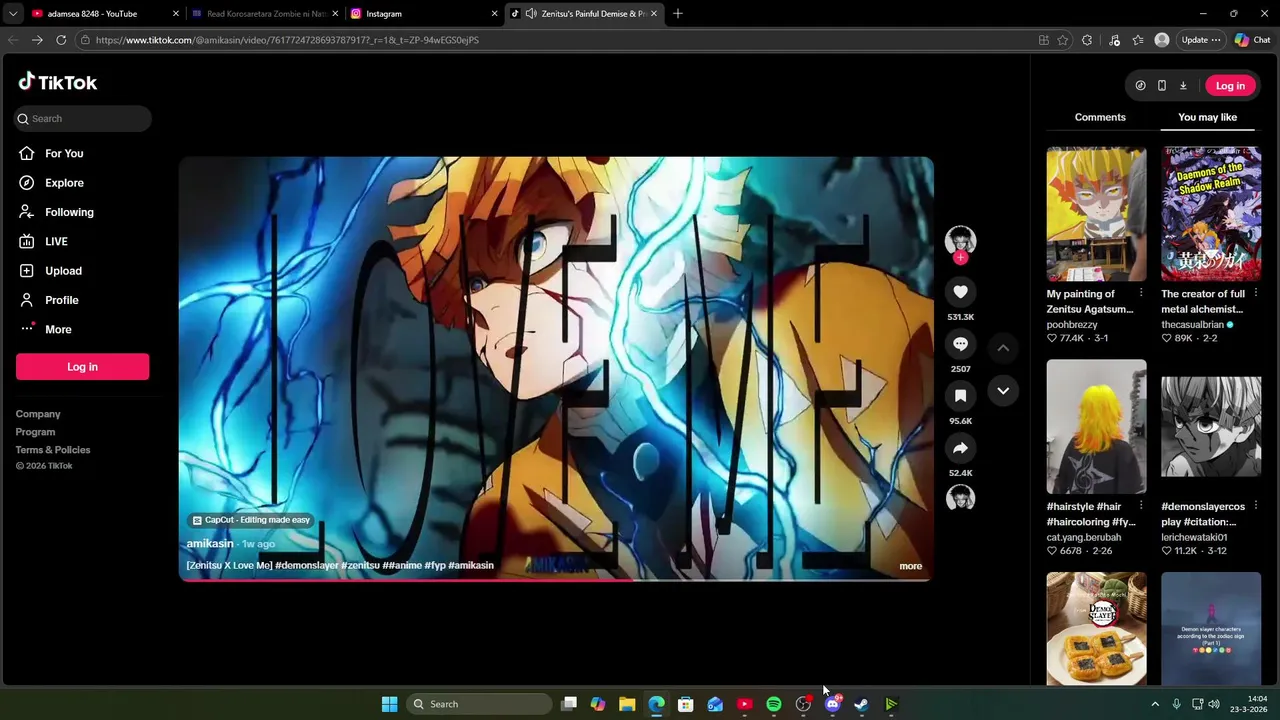Screen dimensions: 1280x720
Task: Refresh the page in the browser
Action: pos(61,40)
